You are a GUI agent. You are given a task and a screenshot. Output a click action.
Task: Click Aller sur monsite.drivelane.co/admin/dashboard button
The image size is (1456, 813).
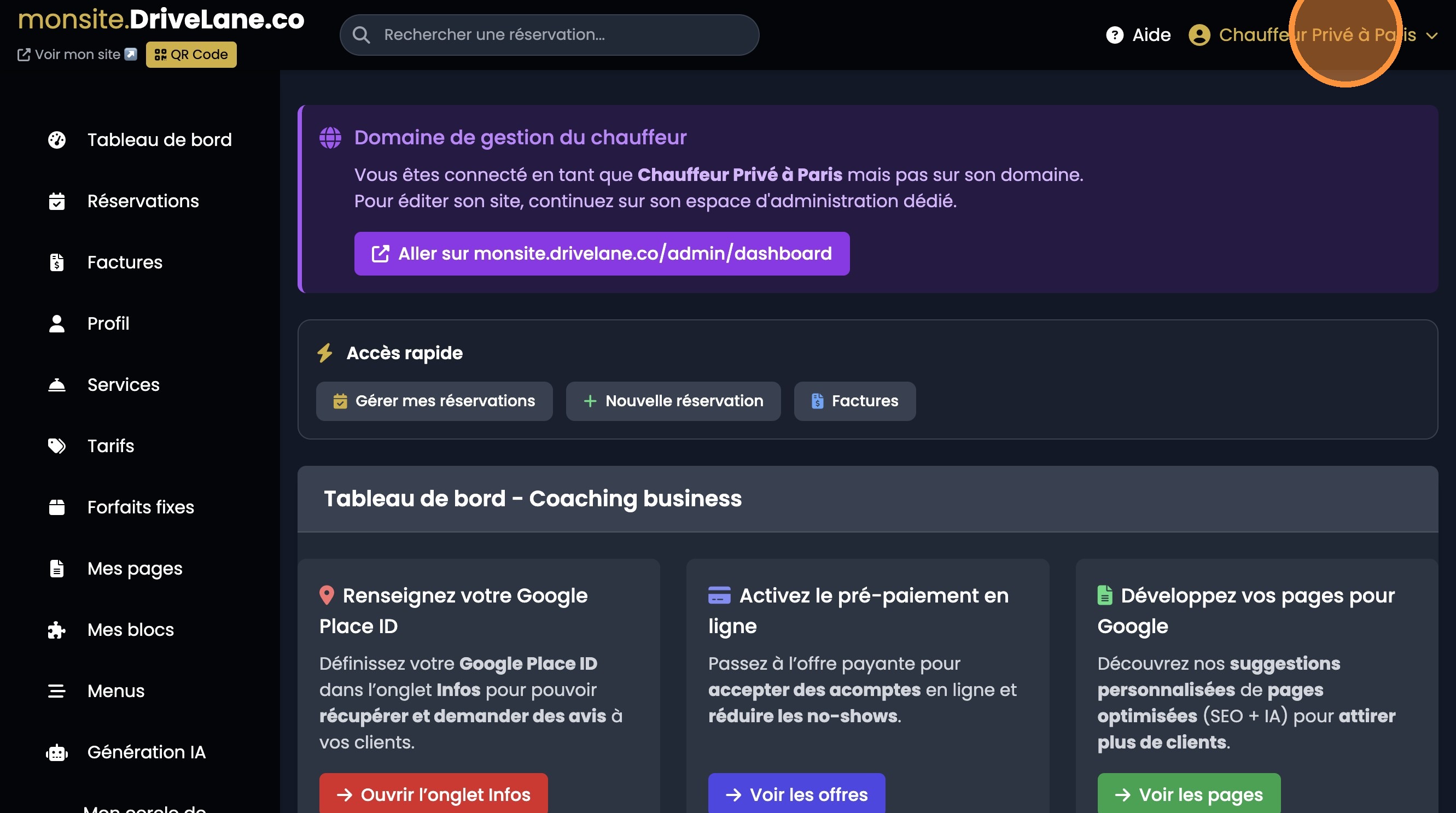602,254
